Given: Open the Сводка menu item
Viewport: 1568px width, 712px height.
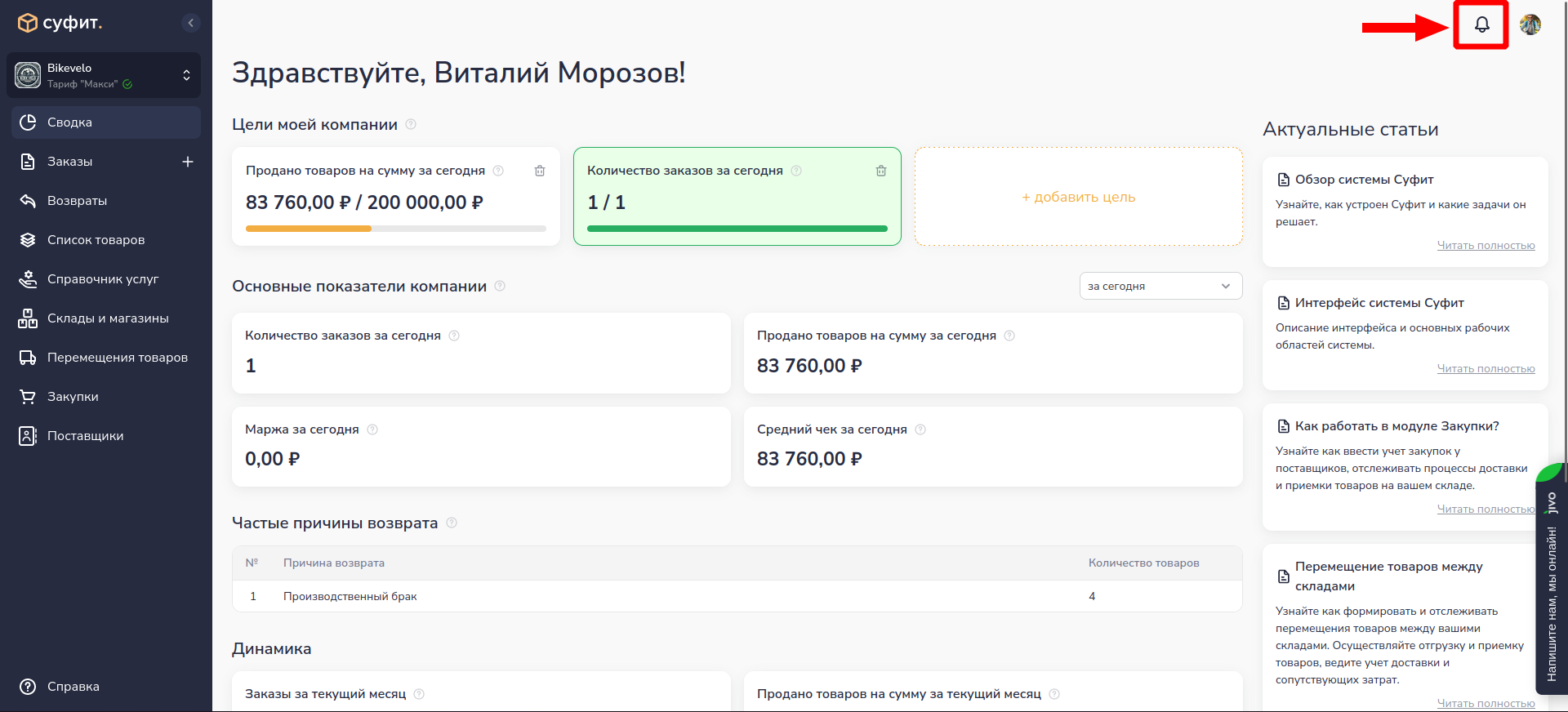Looking at the screenshot, I should (x=106, y=122).
